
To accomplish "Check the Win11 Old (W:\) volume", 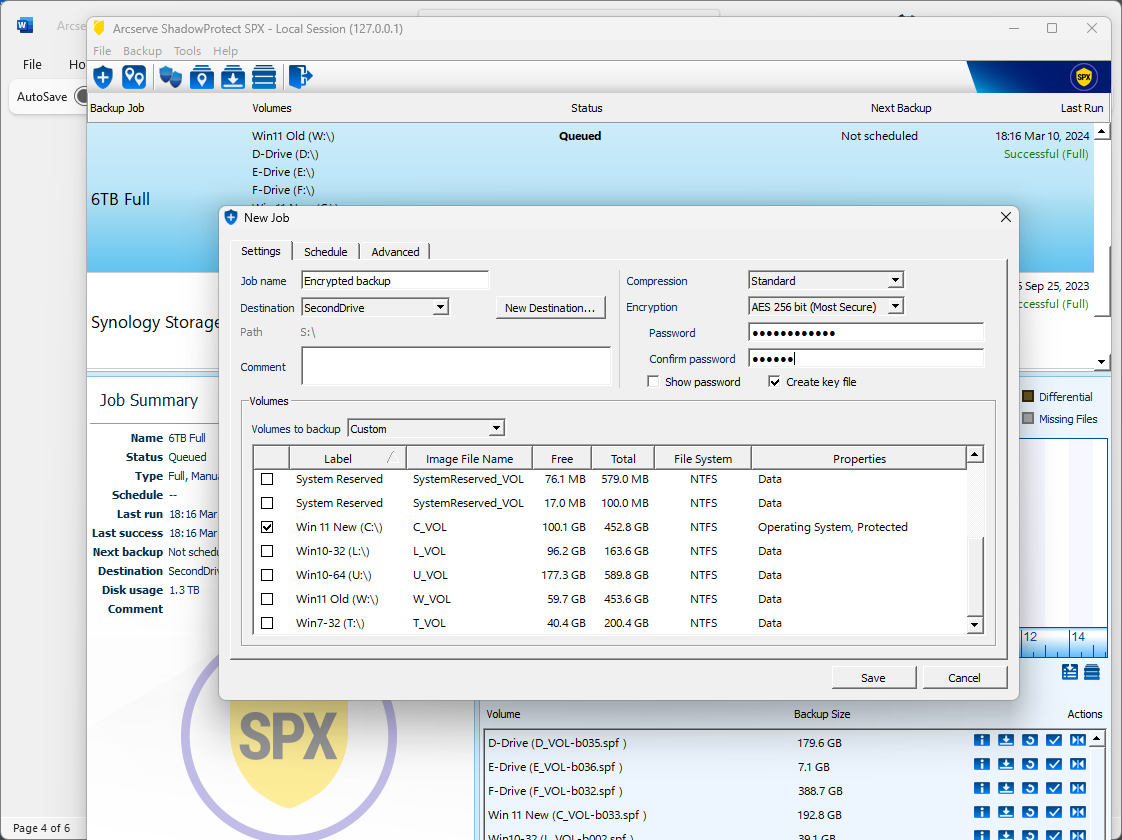I will click(267, 599).
